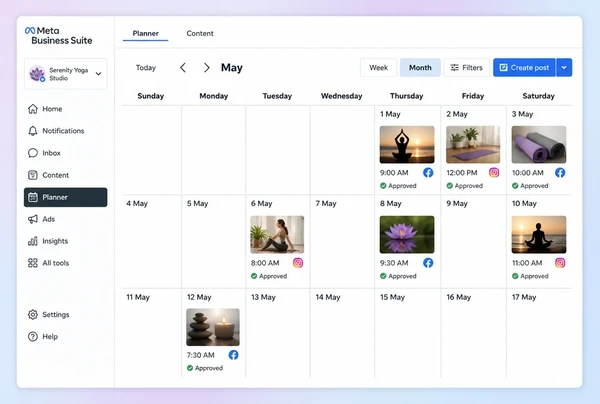
Task: Click the approved checkmark on 12 May post
Action: coord(190,368)
